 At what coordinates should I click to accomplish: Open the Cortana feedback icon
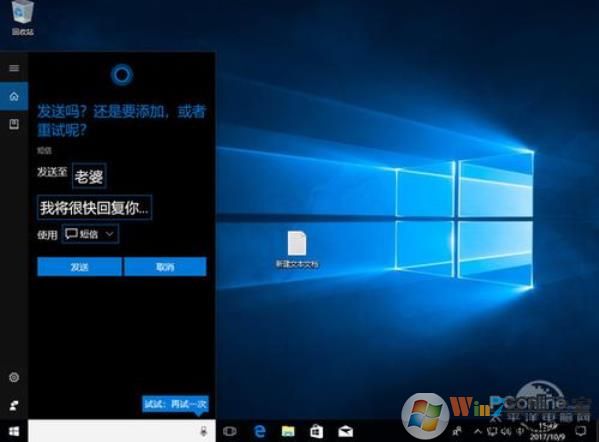[14, 406]
